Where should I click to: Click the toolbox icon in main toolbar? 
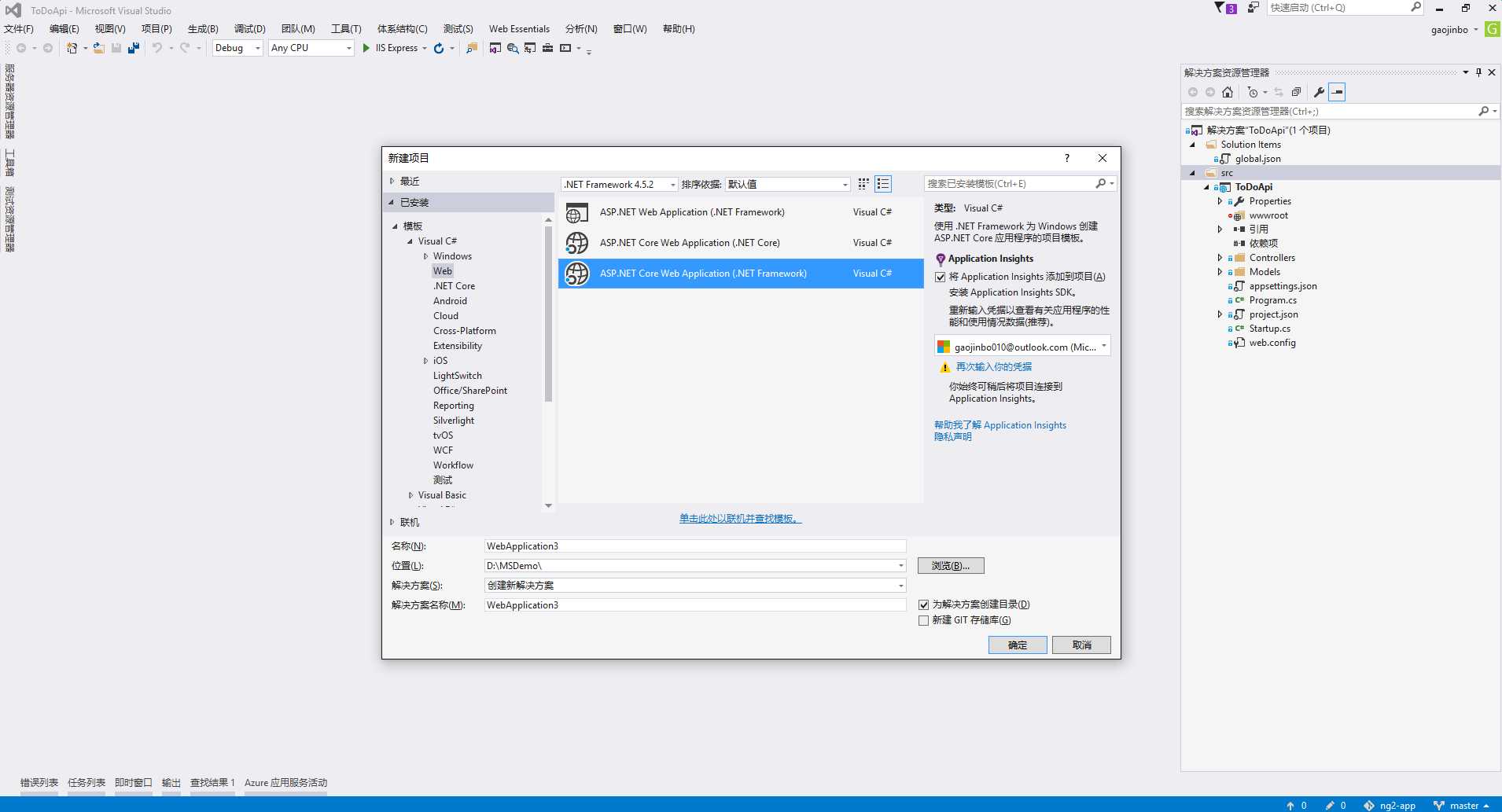[547, 48]
